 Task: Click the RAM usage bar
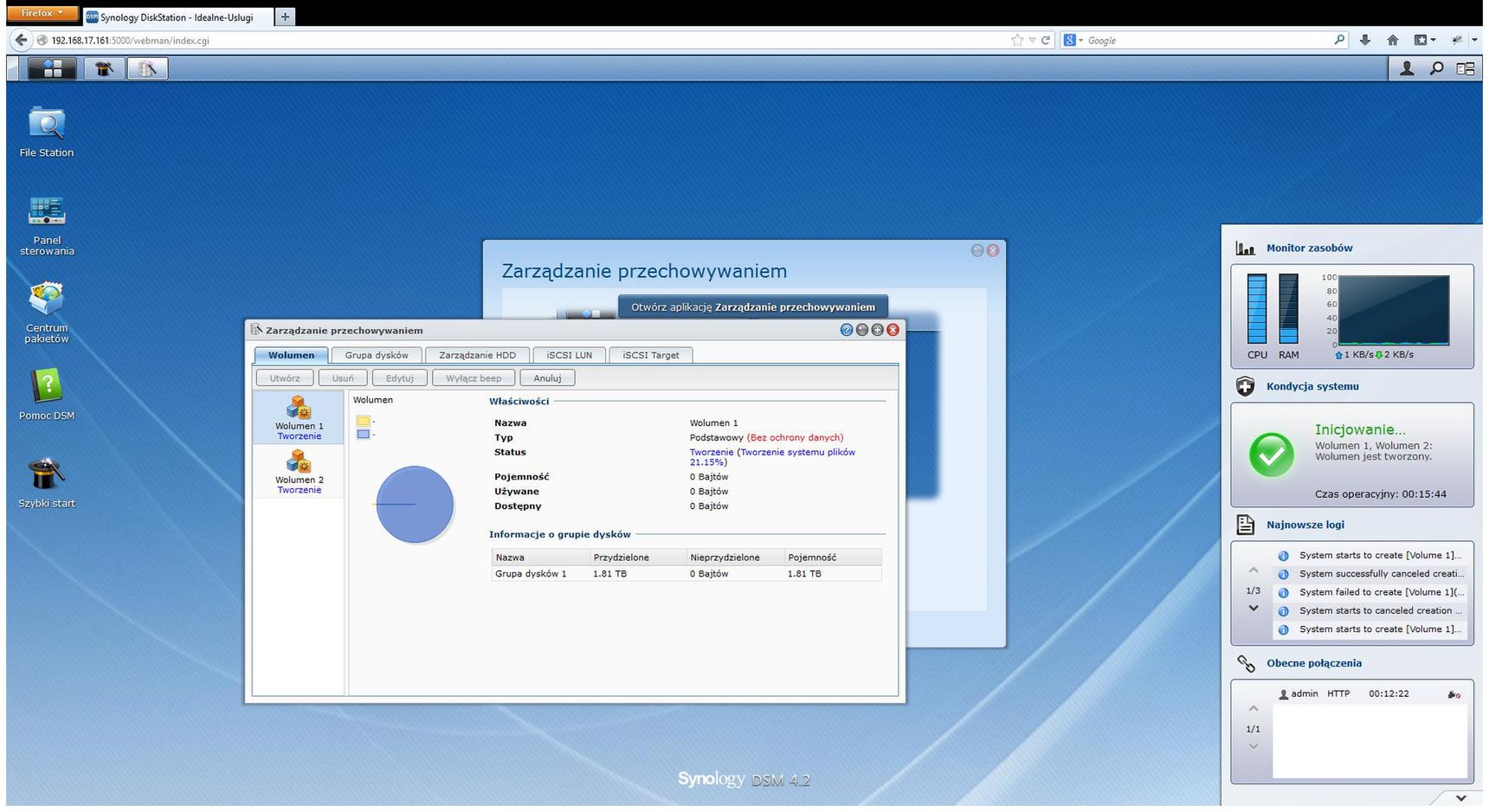click(1289, 308)
